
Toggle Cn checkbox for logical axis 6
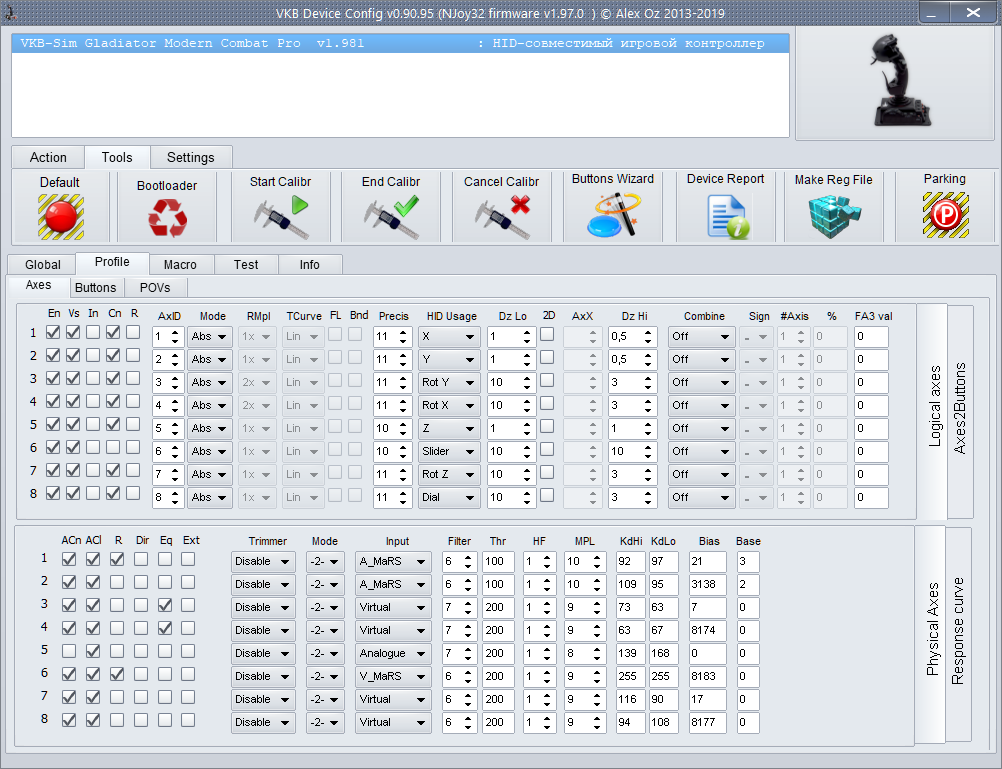(x=113, y=447)
